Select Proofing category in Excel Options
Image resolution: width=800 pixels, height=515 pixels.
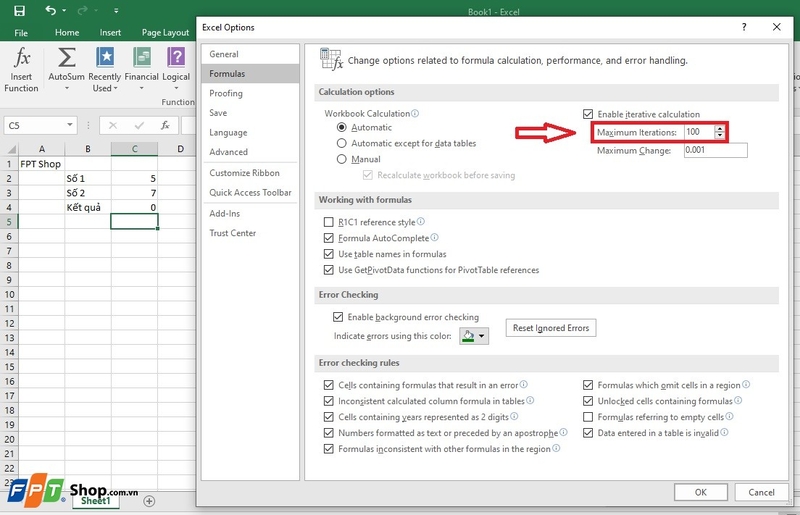pos(250,93)
